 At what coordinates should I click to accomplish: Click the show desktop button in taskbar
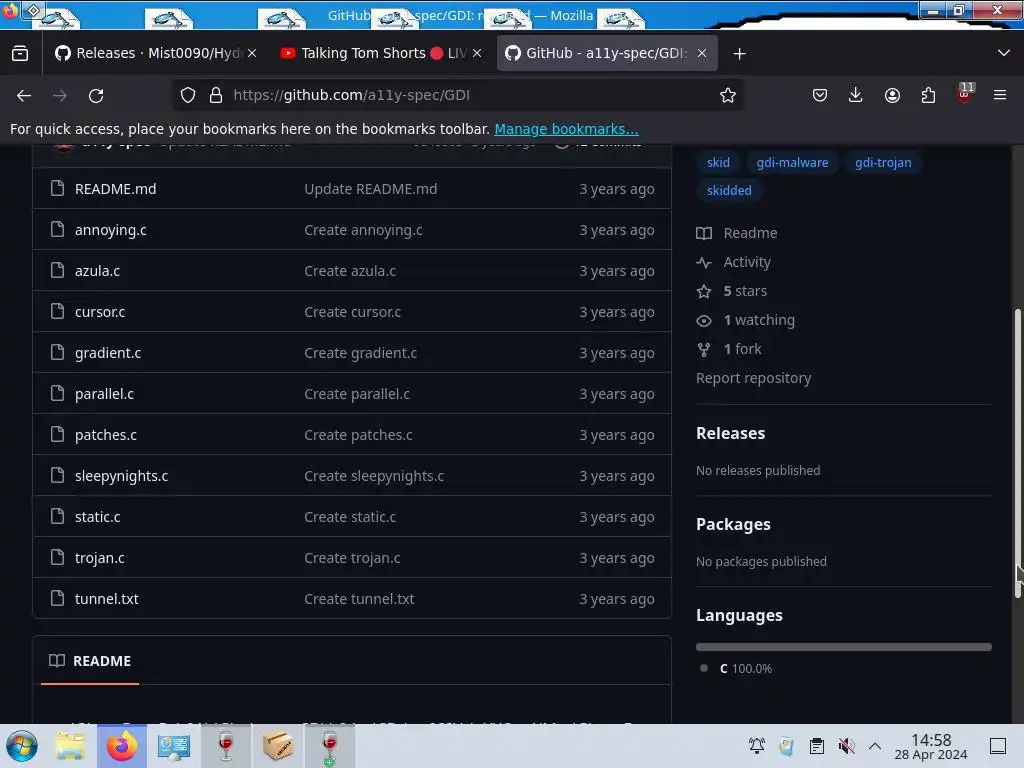(x=997, y=746)
